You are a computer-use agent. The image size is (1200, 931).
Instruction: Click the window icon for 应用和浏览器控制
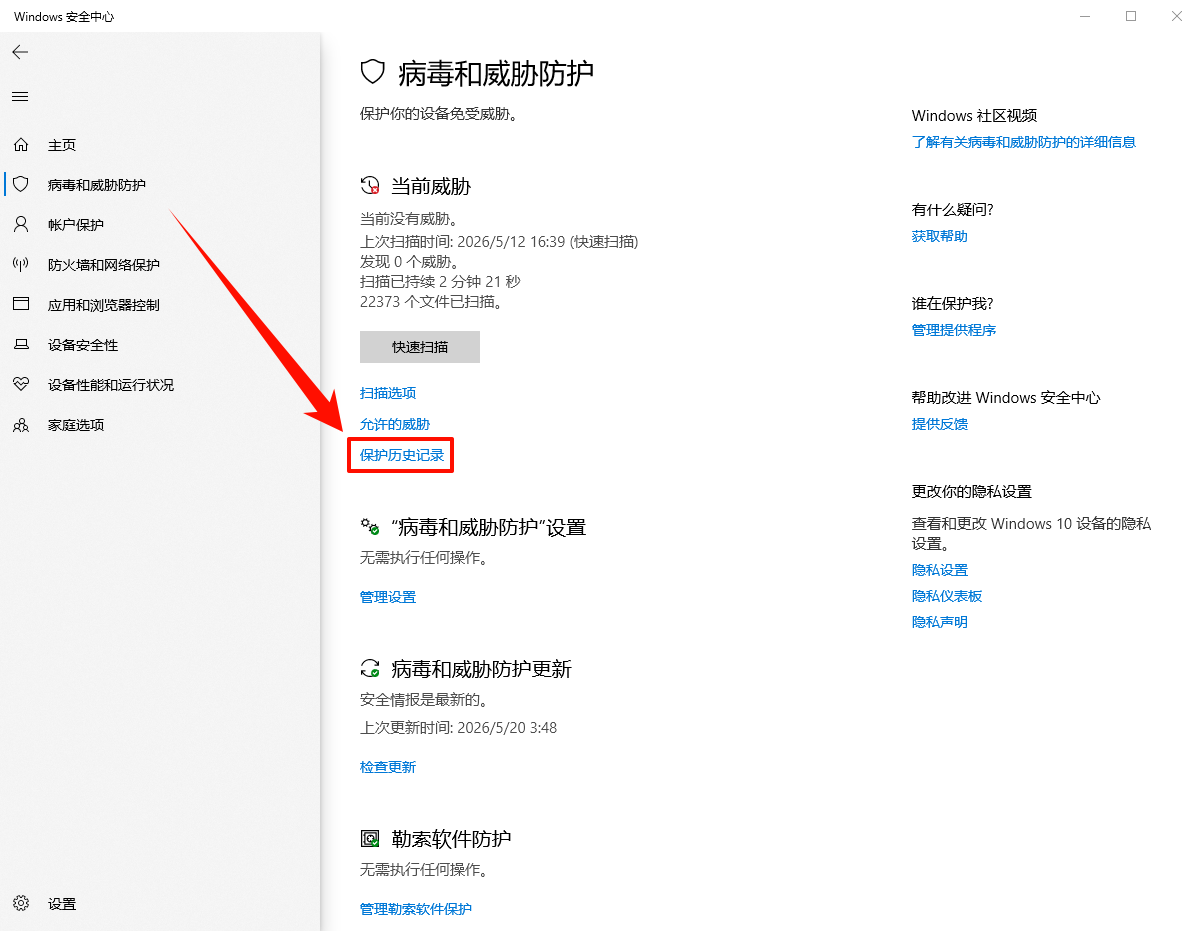click(21, 304)
